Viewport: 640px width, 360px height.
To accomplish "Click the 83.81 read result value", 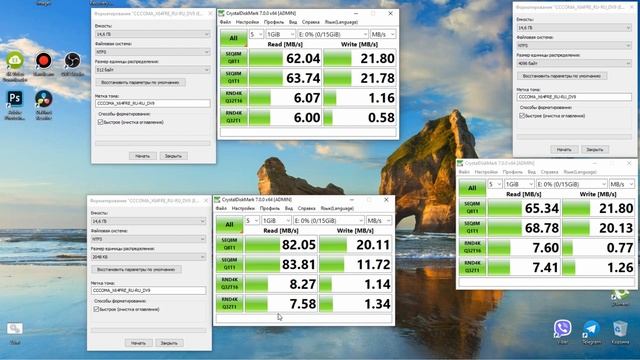I will (299, 264).
